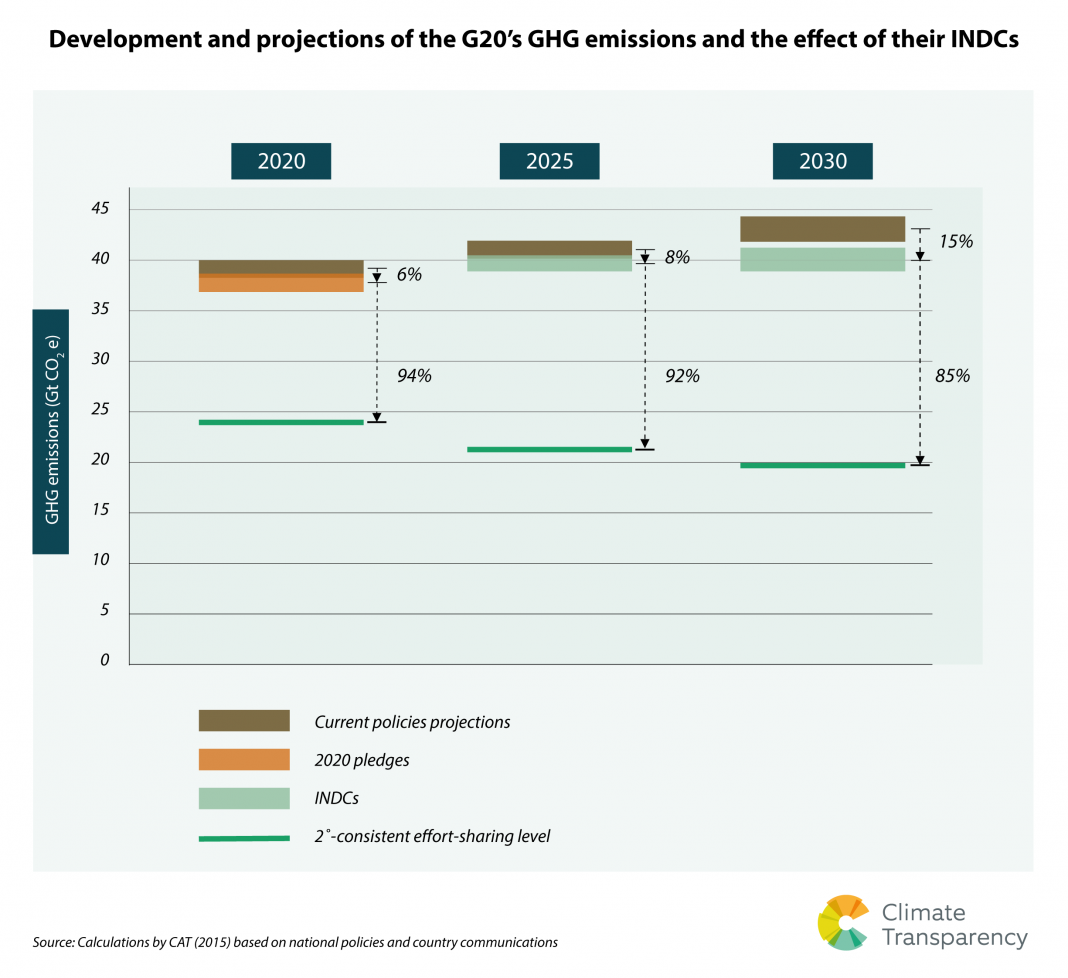The width and height of the screenshot is (1068, 978).
Task: Select the 2030 year label box
Action: pos(822,161)
